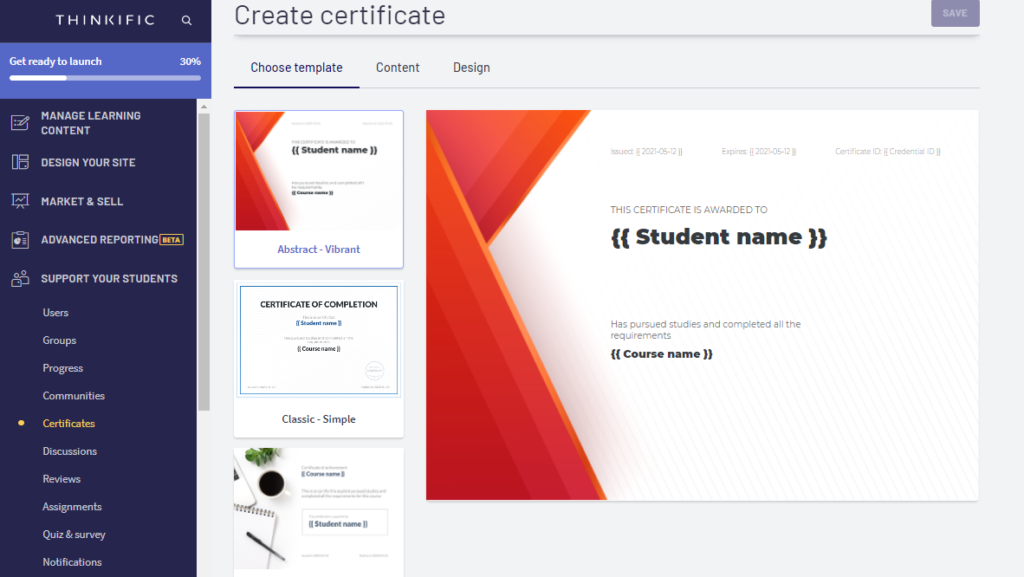Select the Design Your Site icon

click(x=21, y=162)
